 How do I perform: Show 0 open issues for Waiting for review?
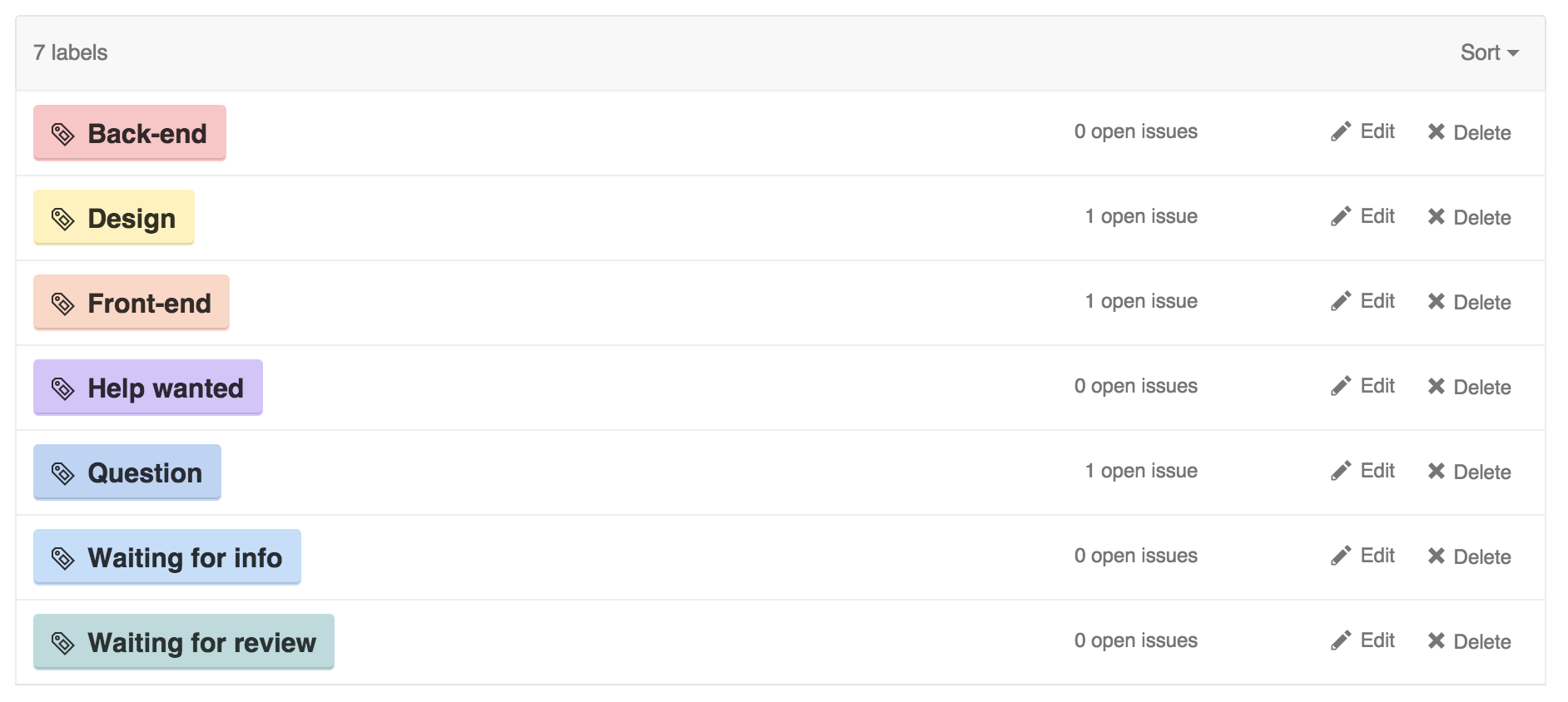(1135, 641)
